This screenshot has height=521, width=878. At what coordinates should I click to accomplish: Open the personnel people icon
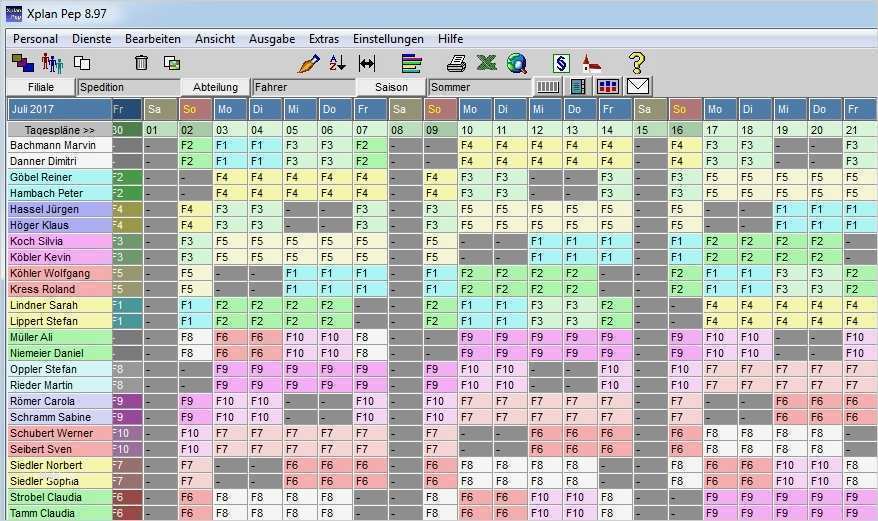[x=52, y=63]
